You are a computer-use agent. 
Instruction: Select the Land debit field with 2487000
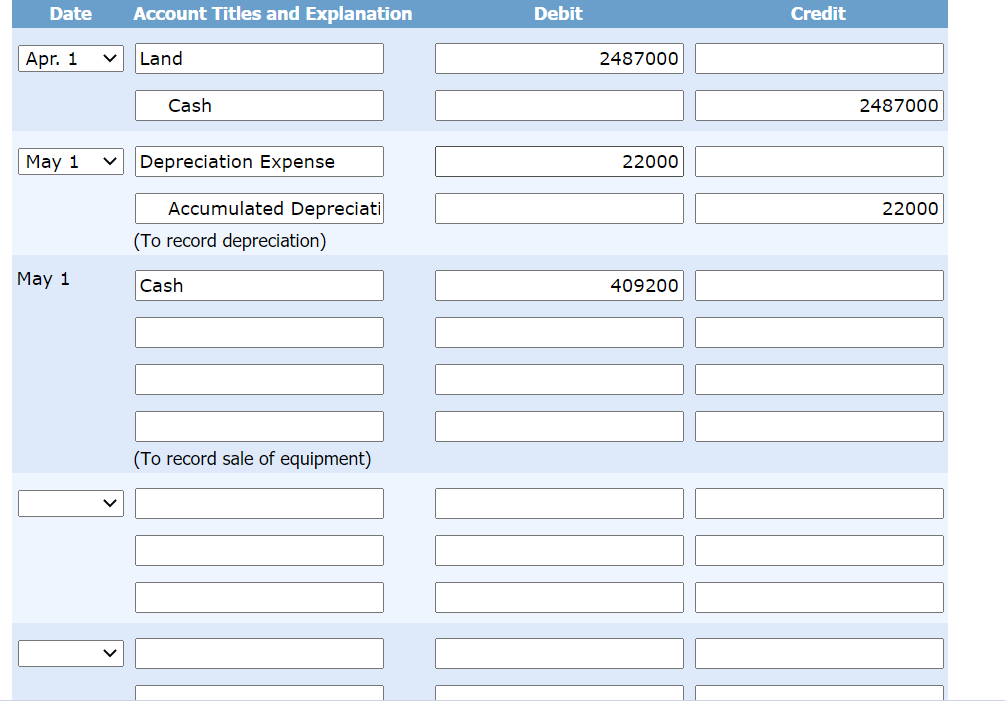click(x=560, y=59)
